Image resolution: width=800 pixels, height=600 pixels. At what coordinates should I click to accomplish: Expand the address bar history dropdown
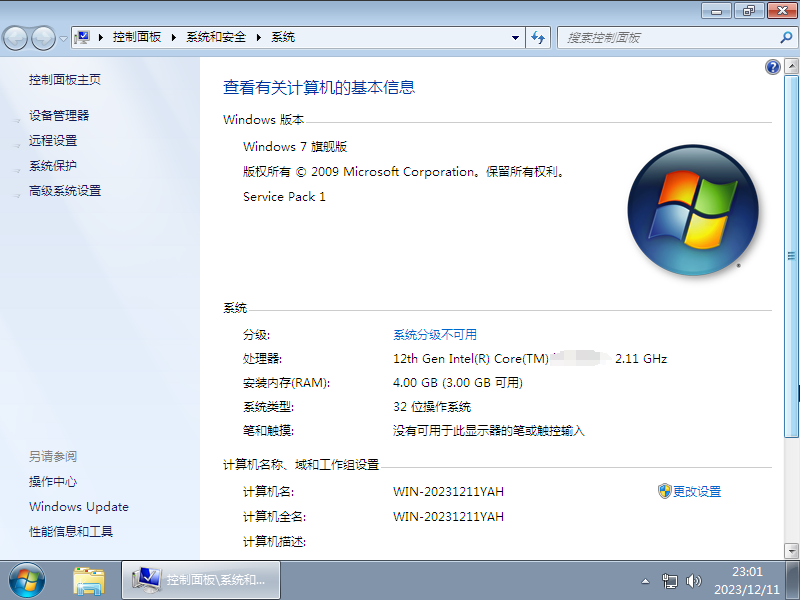(x=514, y=37)
